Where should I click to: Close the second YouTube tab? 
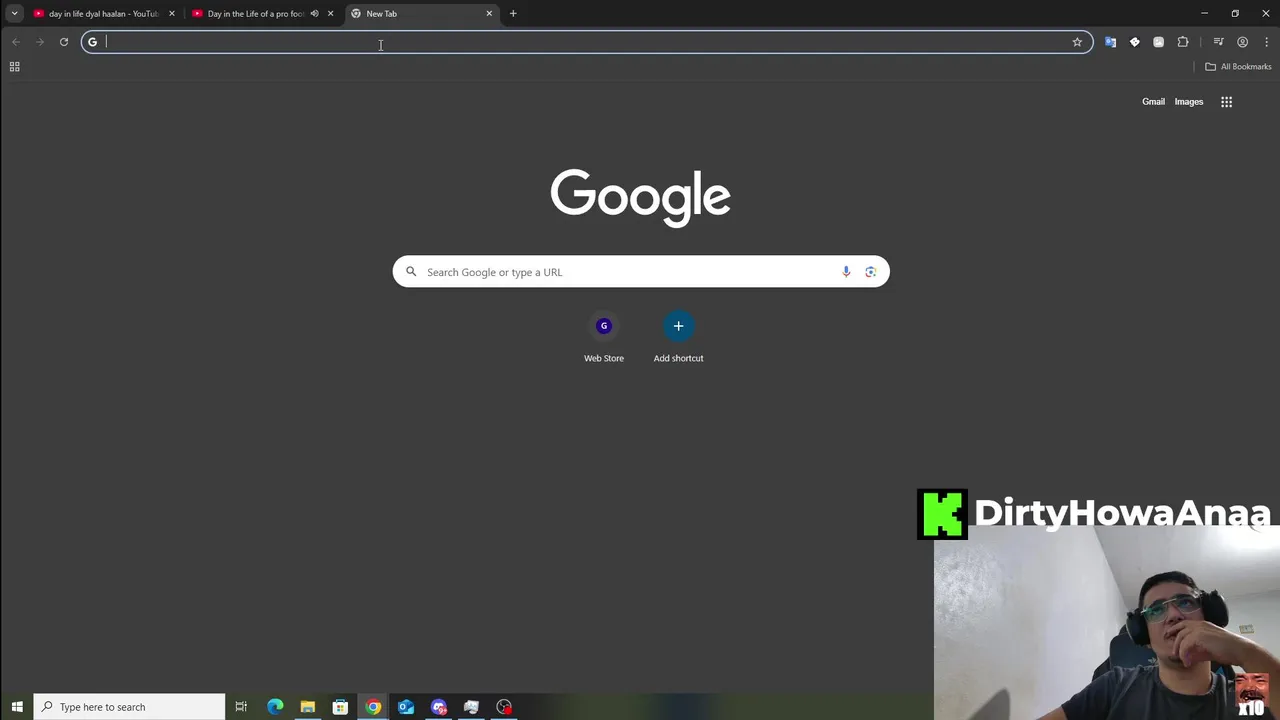coord(331,14)
